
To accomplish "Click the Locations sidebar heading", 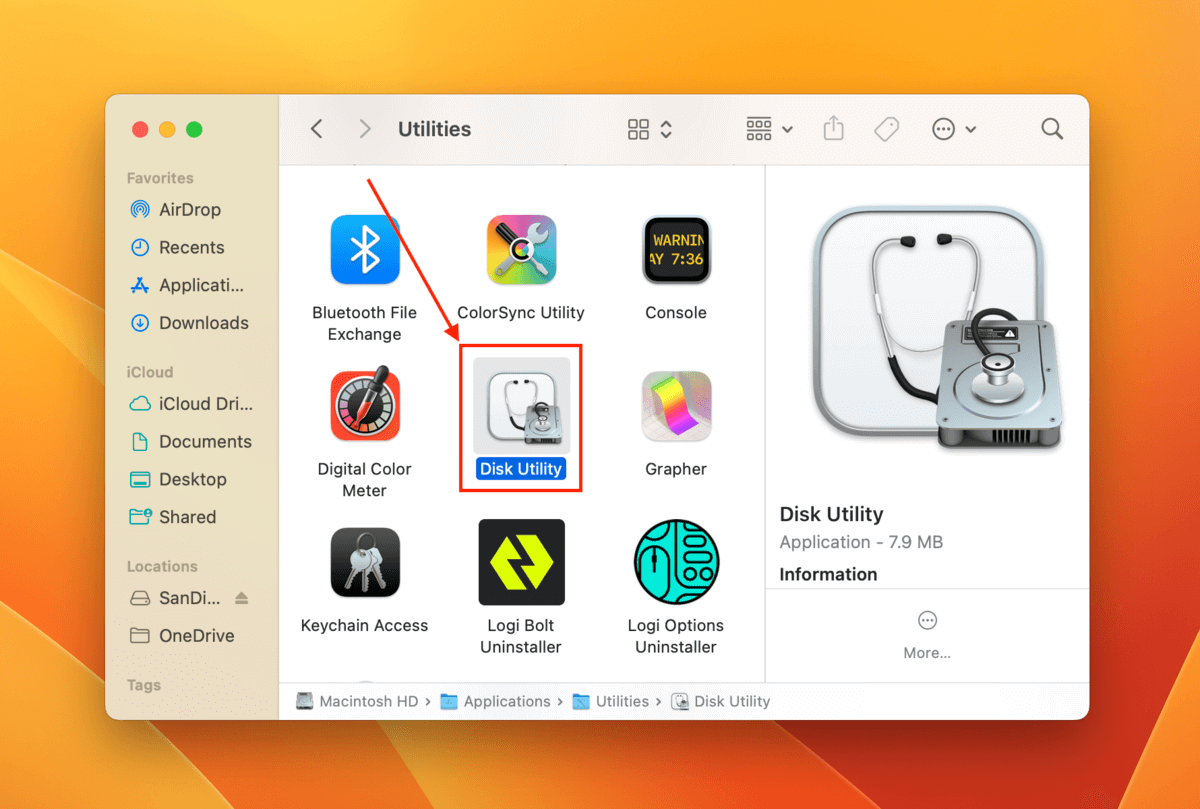I will pyautogui.click(x=162, y=566).
